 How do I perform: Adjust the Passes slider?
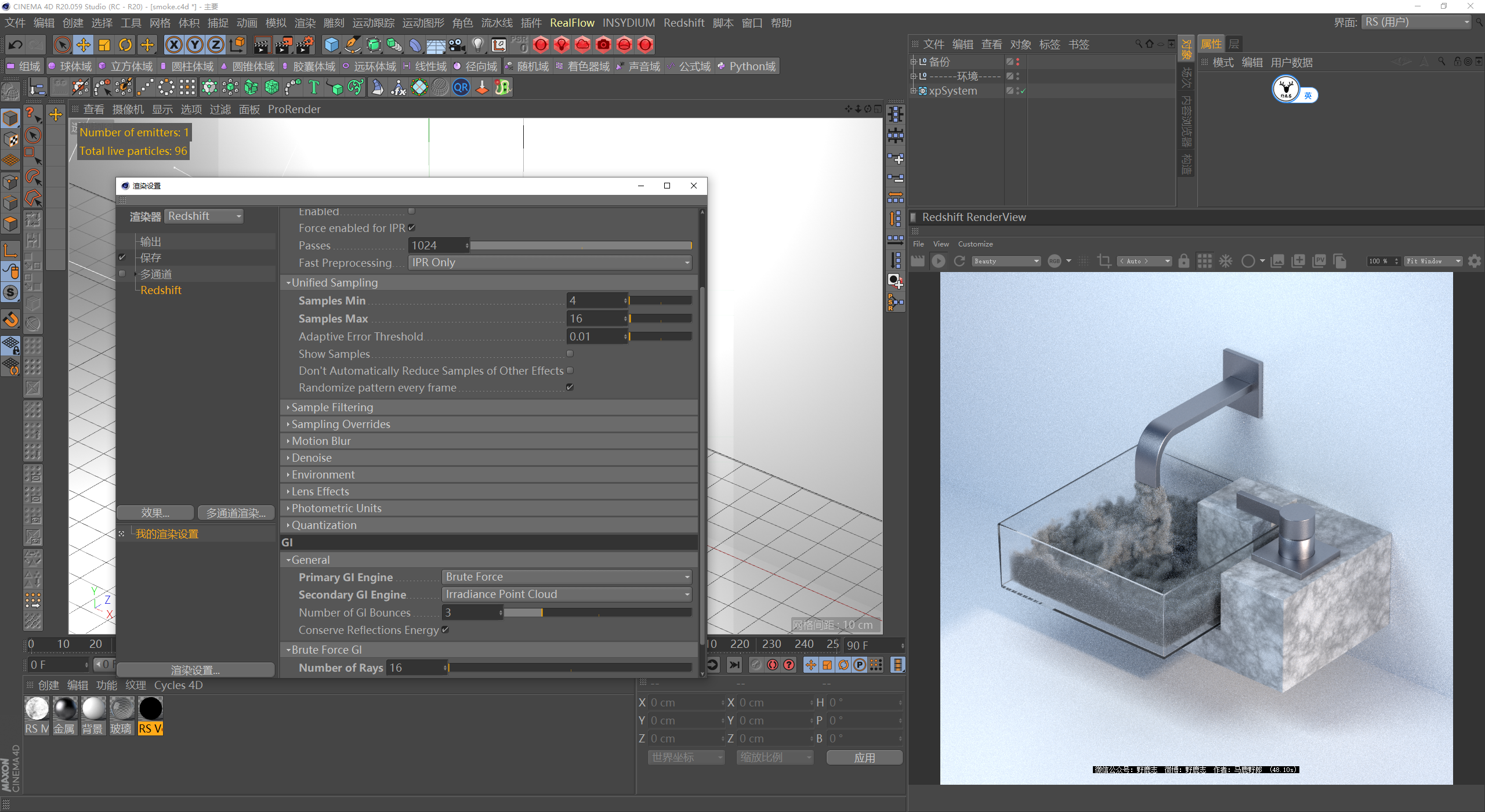(x=581, y=245)
